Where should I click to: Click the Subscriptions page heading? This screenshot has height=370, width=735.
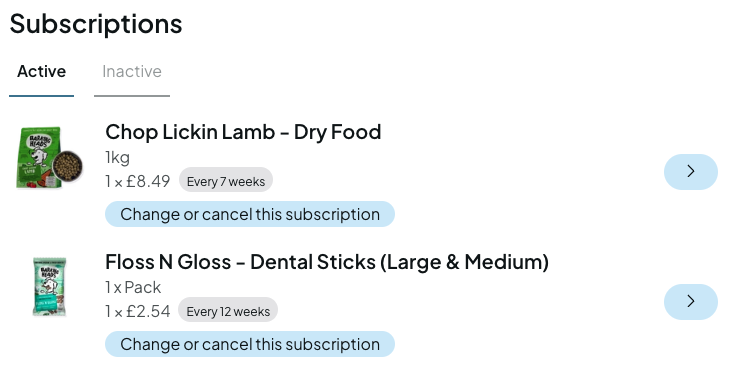pyautogui.click(x=96, y=24)
